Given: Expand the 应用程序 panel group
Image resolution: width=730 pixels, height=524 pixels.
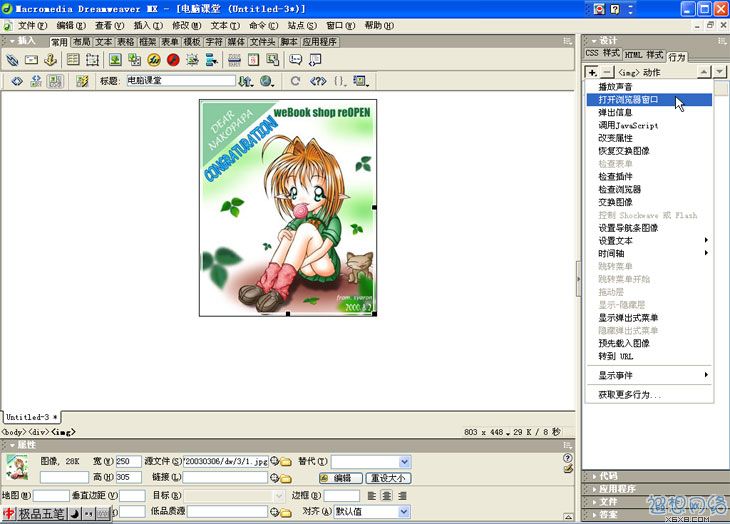Looking at the screenshot, I should click(617, 489).
